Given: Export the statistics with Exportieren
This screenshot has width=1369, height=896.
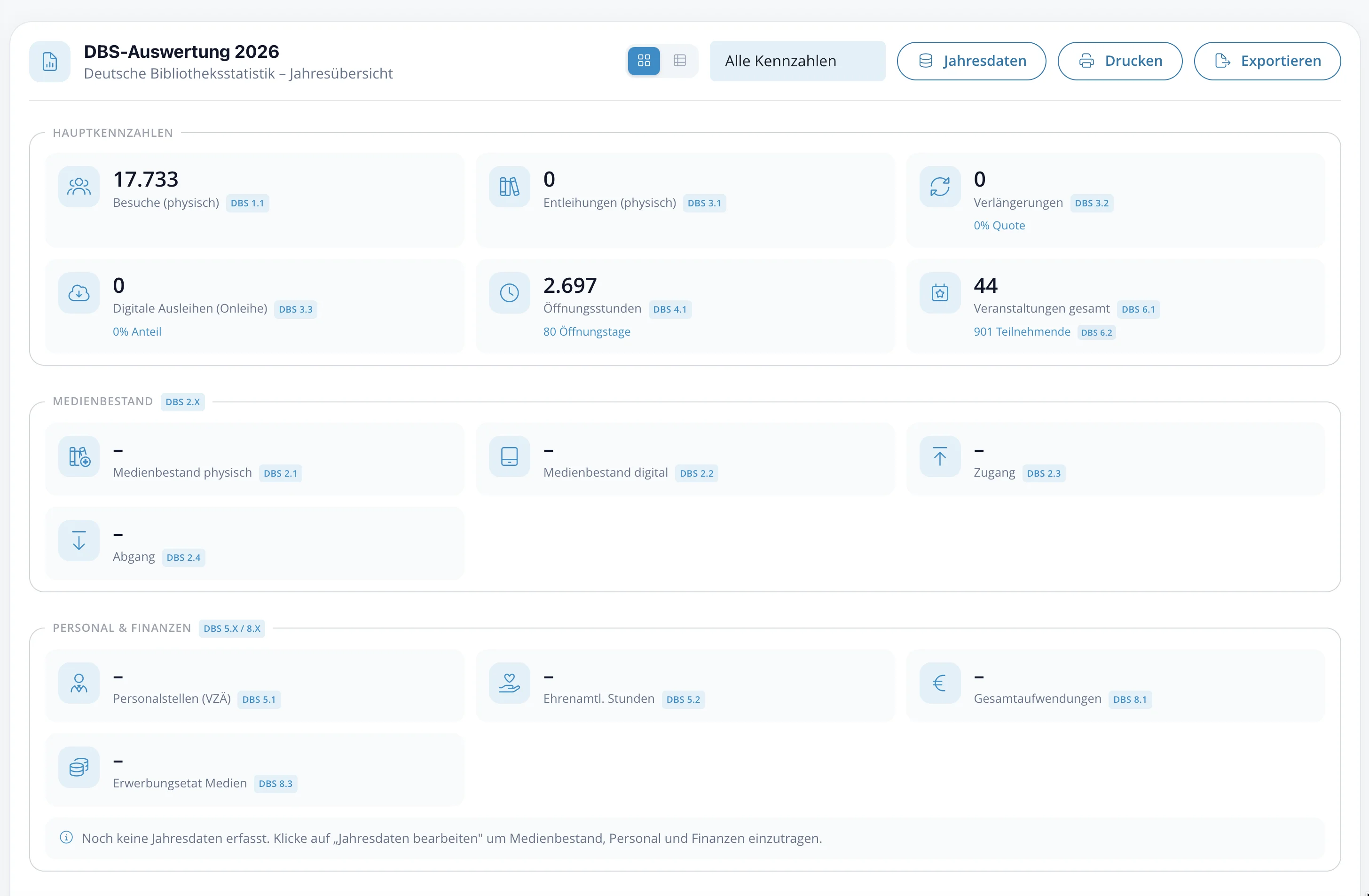Looking at the screenshot, I should tap(1267, 61).
